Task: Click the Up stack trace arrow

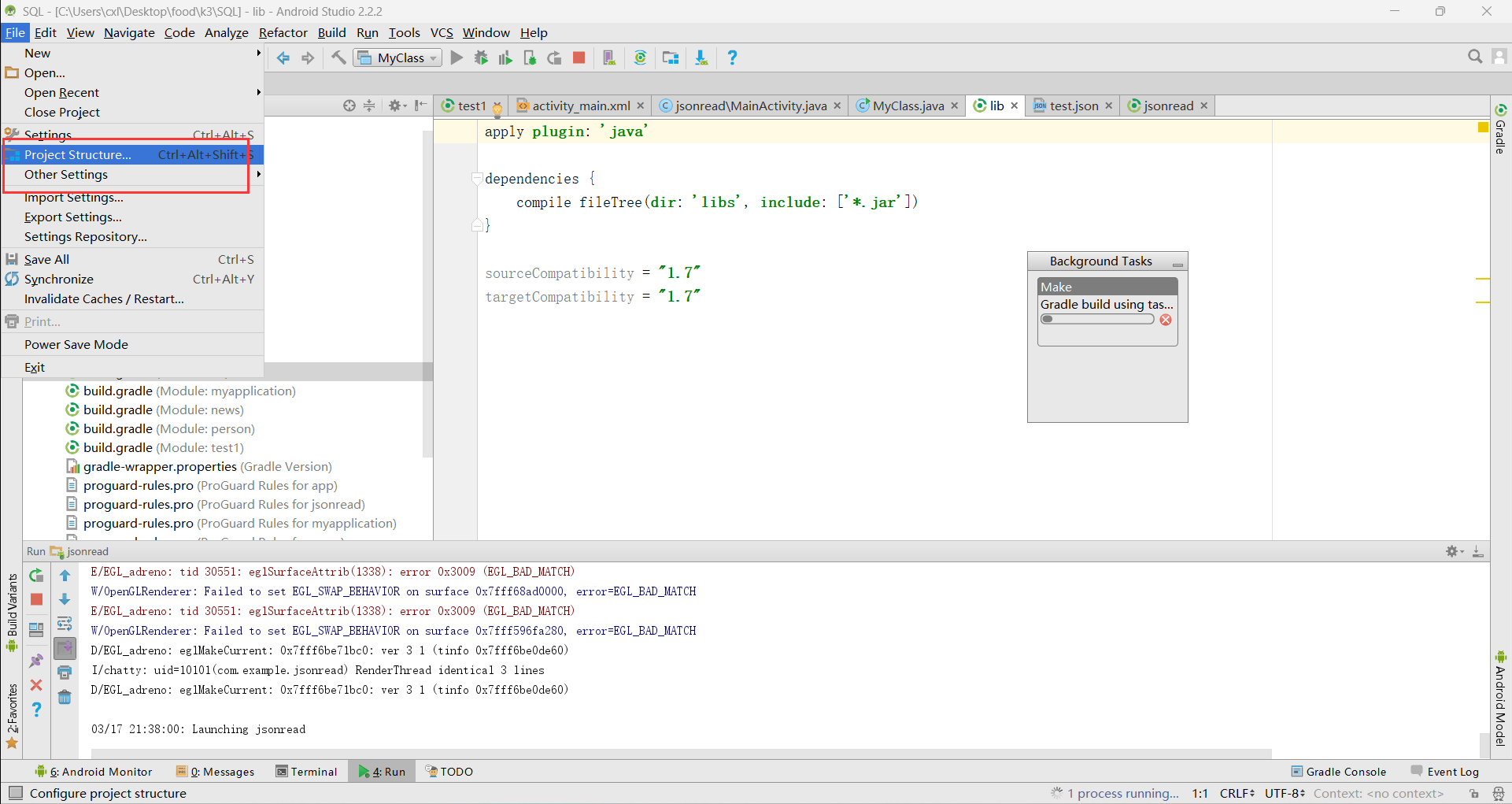Action: coord(65,576)
